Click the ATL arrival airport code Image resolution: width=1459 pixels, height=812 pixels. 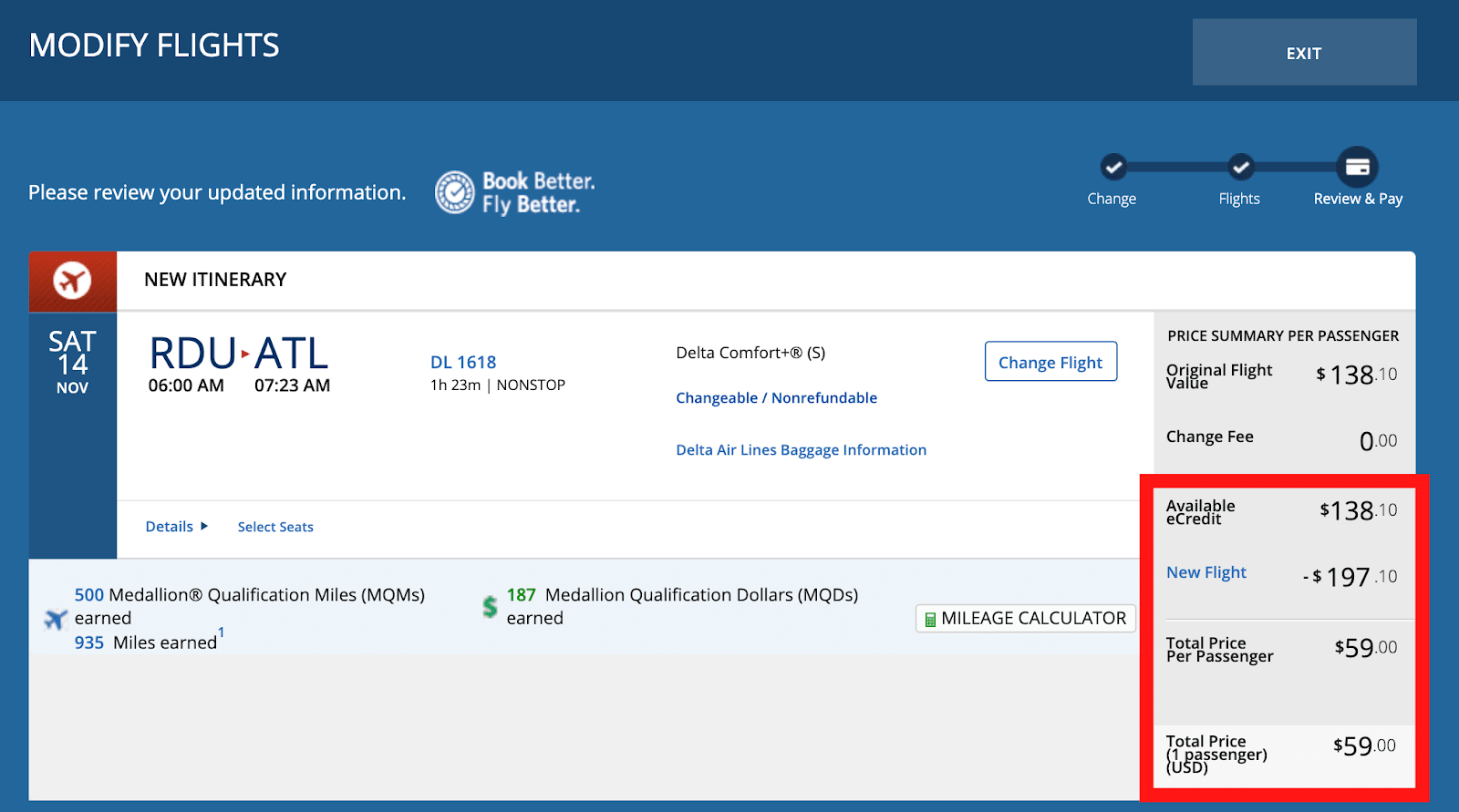tap(291, 354)
